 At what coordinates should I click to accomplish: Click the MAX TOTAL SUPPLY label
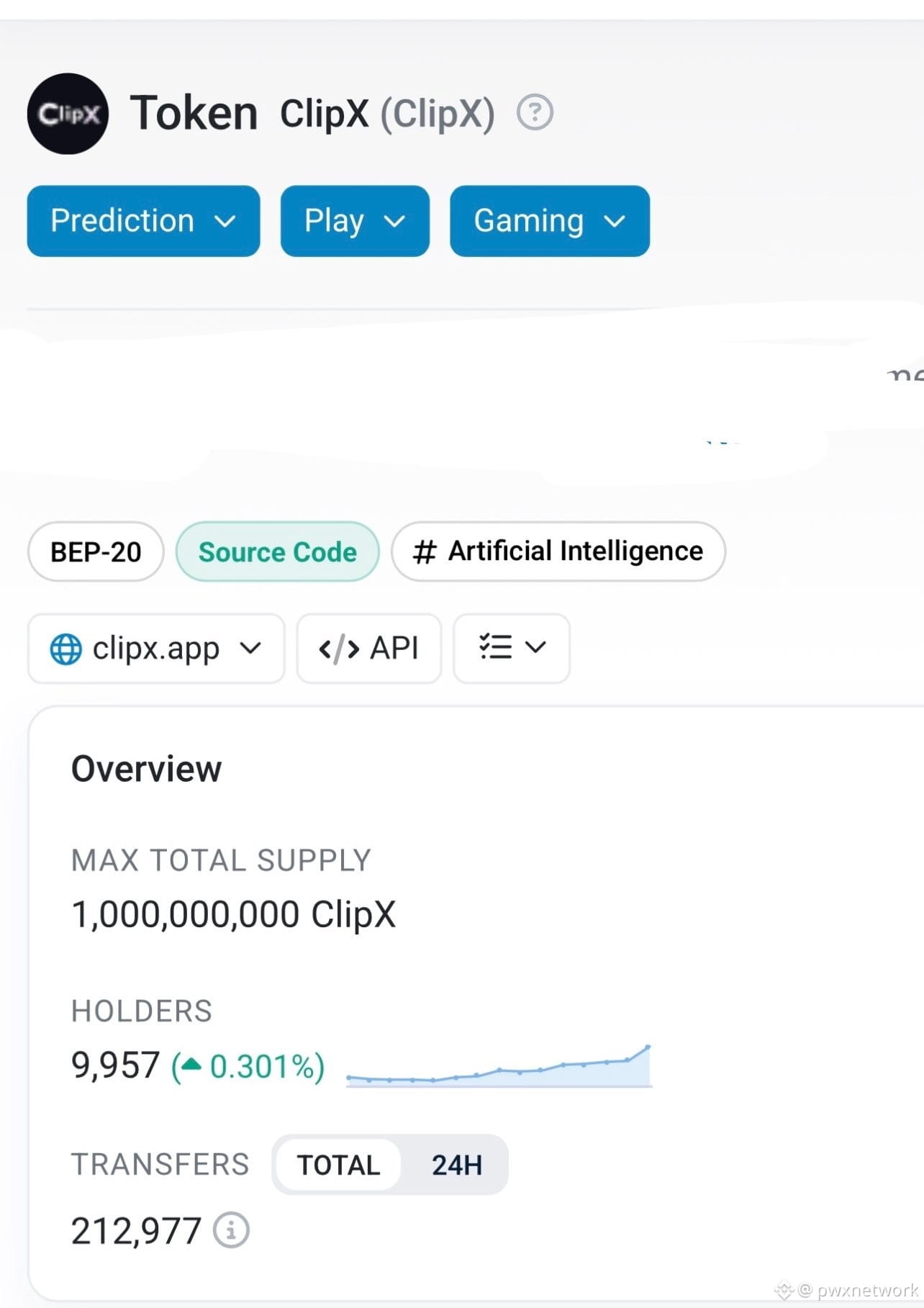pos(221,860)
